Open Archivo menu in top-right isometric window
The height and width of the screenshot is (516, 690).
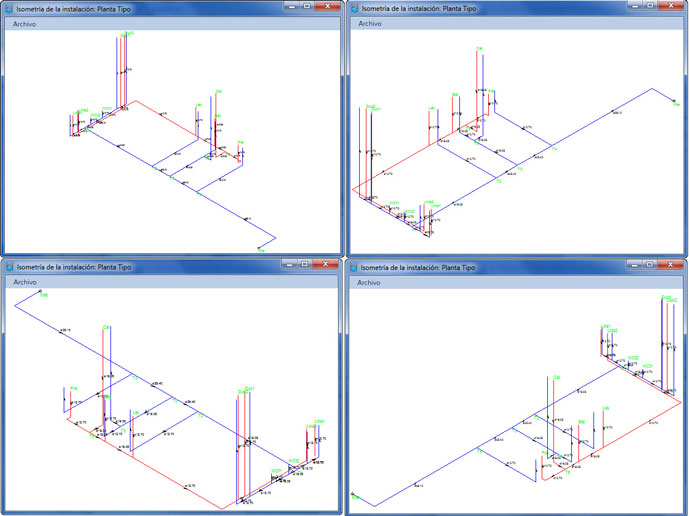(369, 23)
